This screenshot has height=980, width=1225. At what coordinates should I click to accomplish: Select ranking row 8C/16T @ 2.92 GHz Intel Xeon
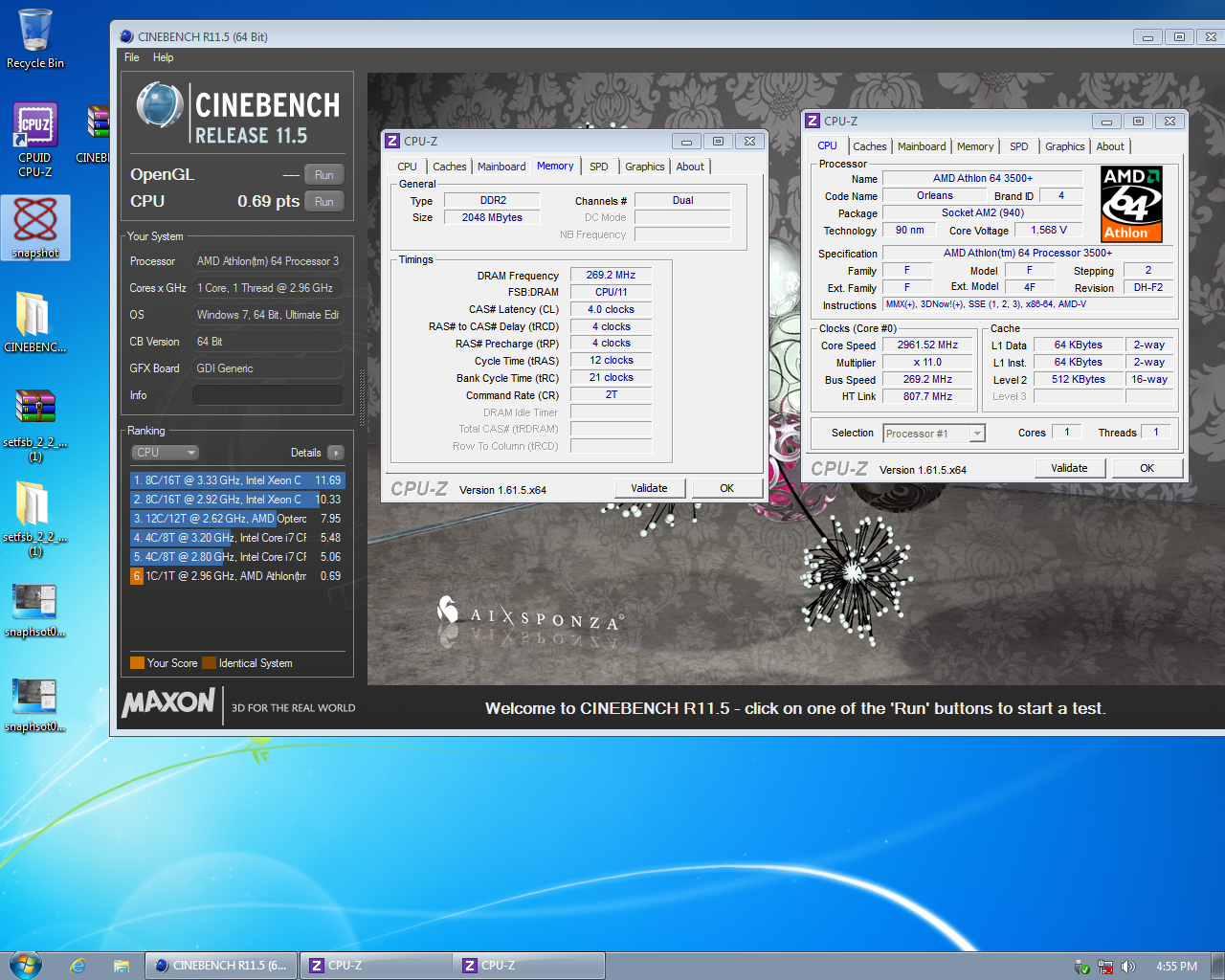point(237,500)
